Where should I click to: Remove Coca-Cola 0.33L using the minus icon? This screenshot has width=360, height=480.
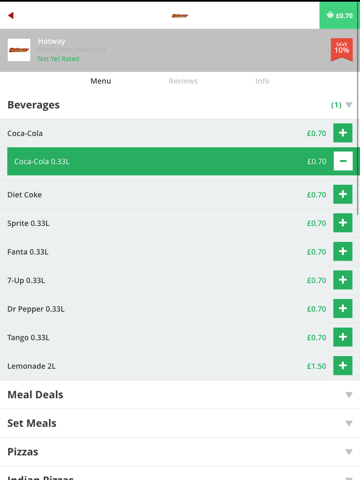[x=343, y=161]
